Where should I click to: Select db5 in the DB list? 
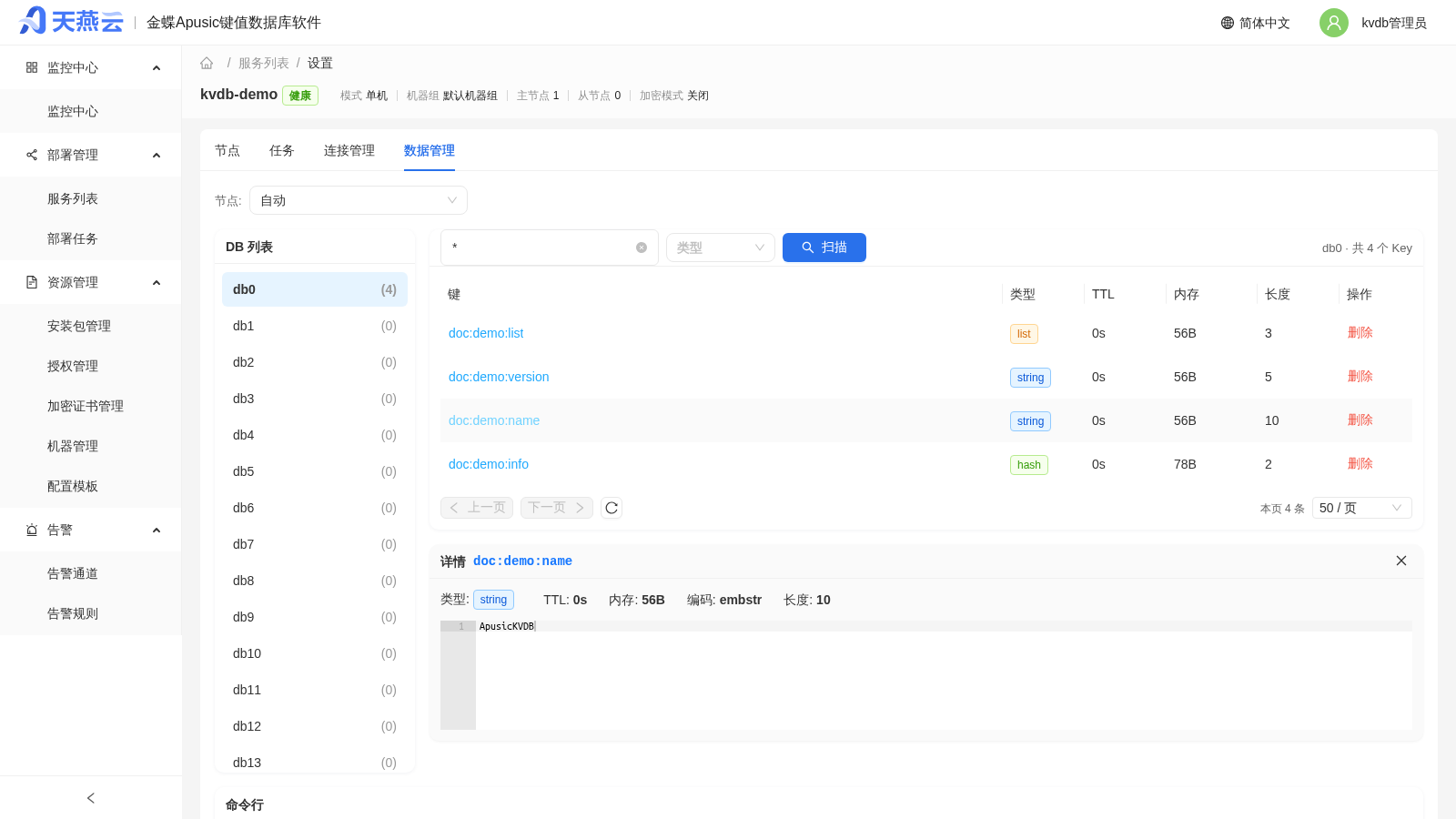click(x=315, y=471)
